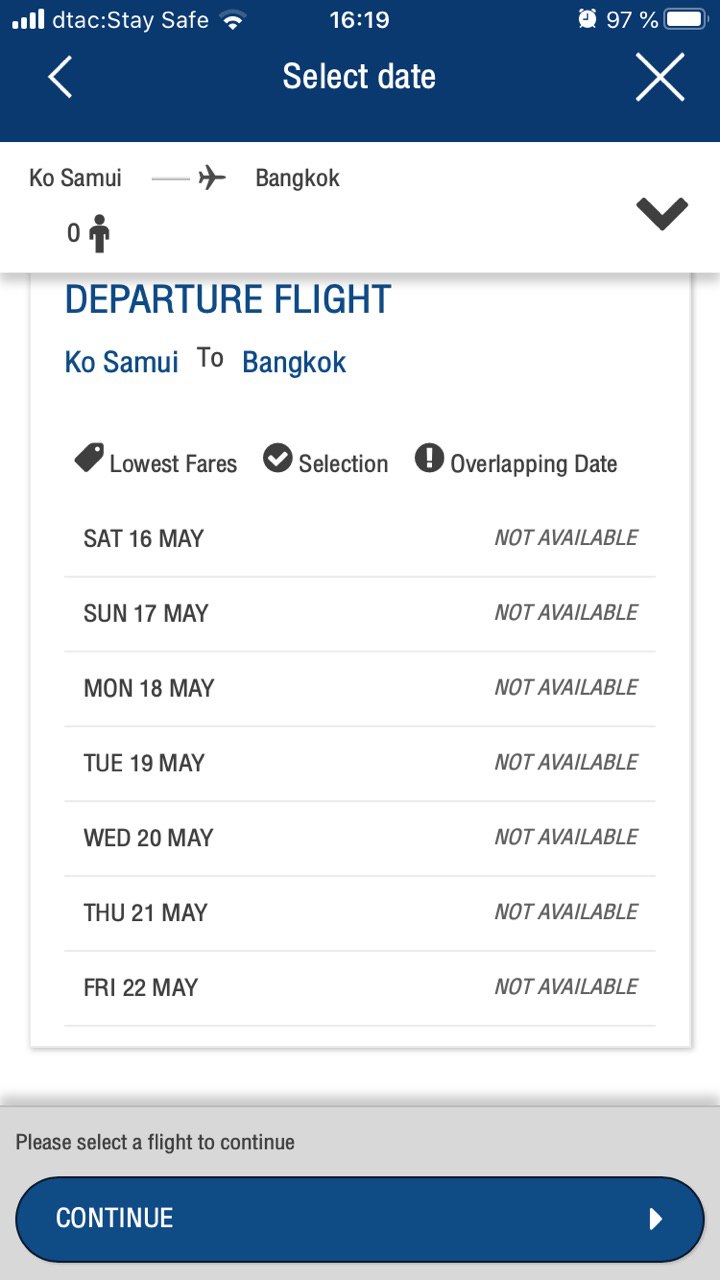720x1280 pixels.
Task: Select SAT 16 MAY date row
Action: pos(360,539)
